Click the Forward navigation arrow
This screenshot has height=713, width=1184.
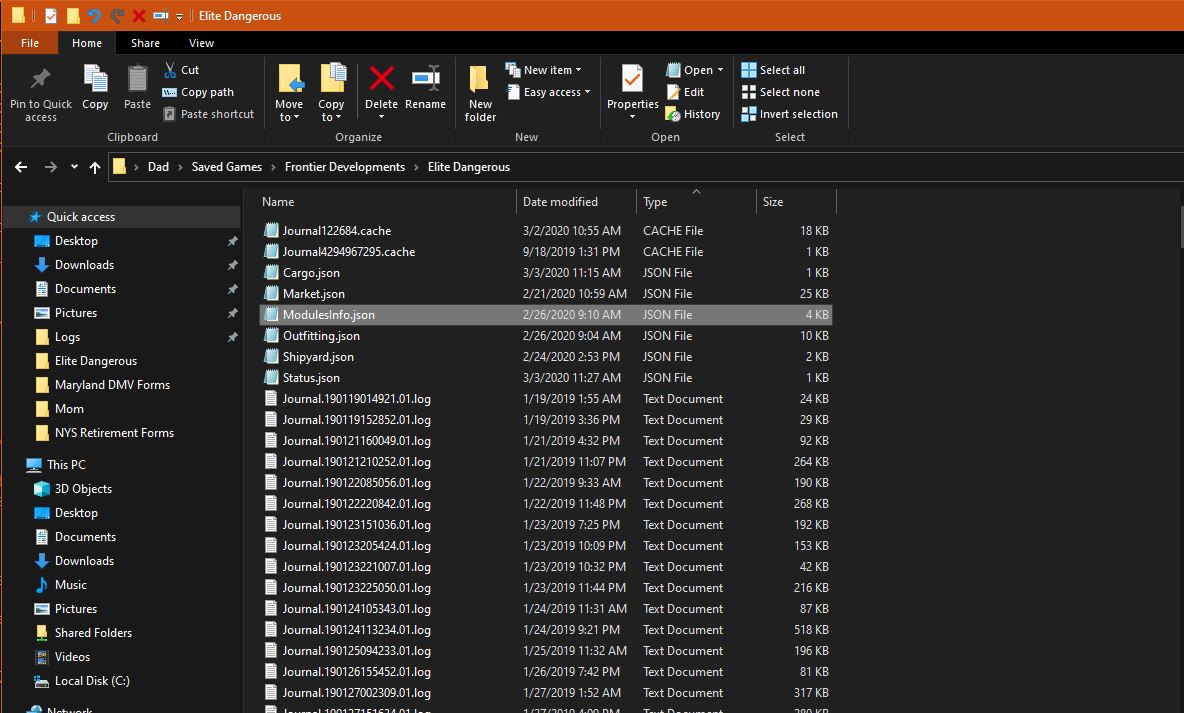click(x=51, y=167)
